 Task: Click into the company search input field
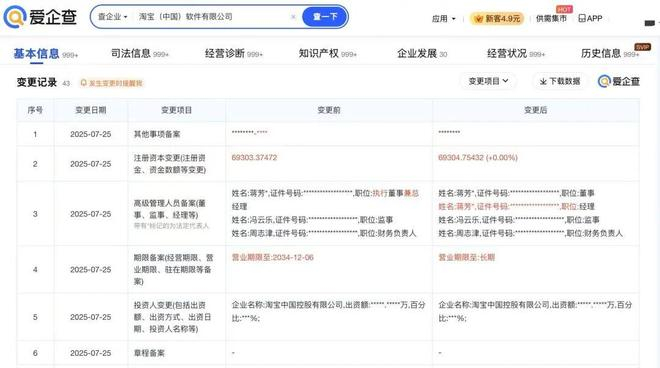(213, 17)
